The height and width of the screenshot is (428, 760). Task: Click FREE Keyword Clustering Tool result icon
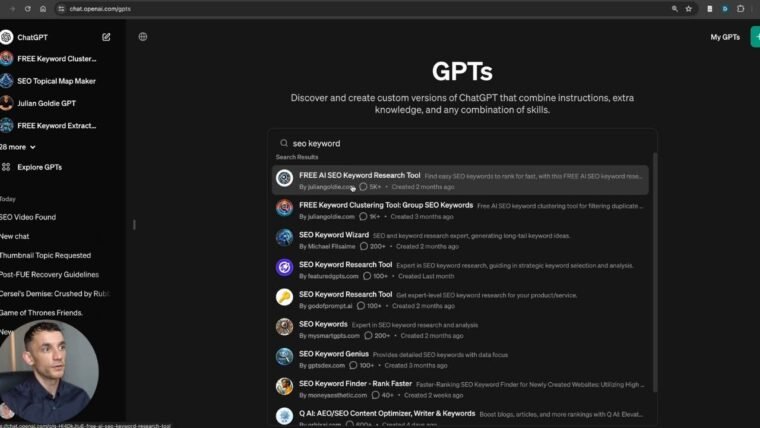point(285,207)
